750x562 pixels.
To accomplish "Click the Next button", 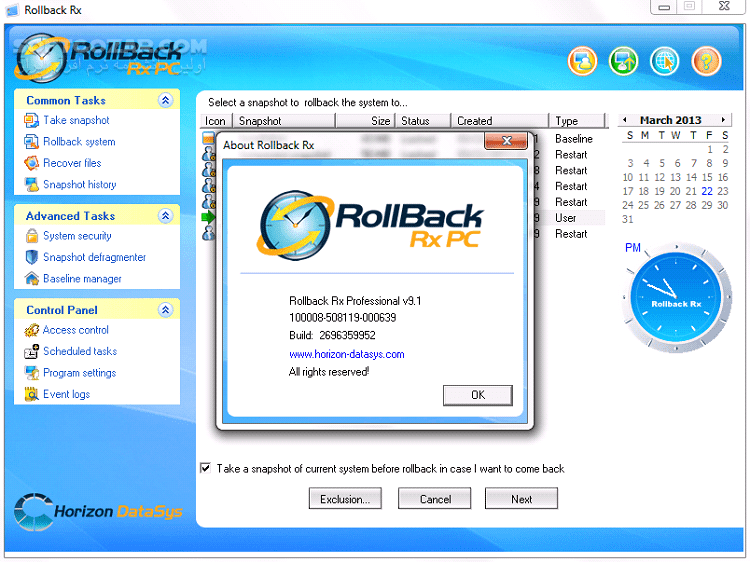I will pyautogui.click(x=521, y=499).
